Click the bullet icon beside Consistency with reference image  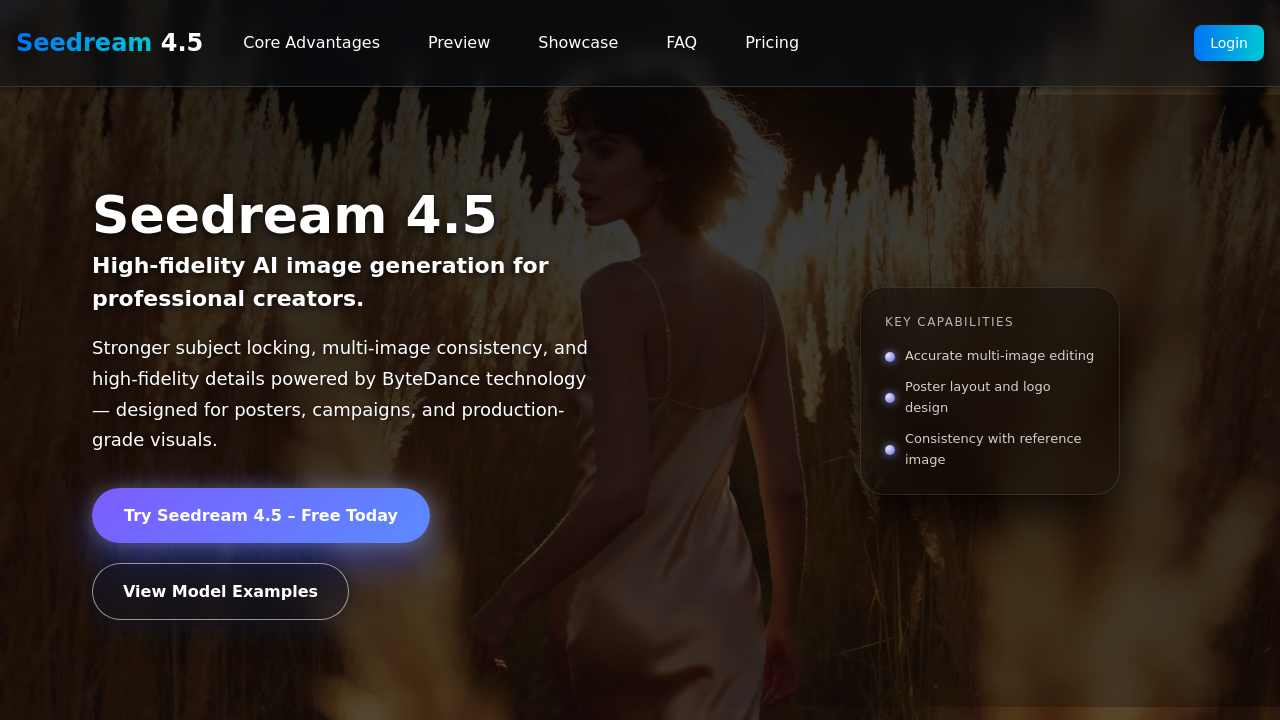click(889, 449)
